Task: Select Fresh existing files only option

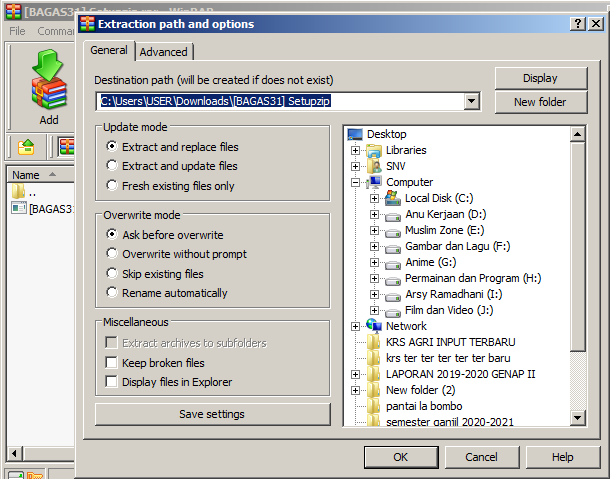Action: [112, 185]
